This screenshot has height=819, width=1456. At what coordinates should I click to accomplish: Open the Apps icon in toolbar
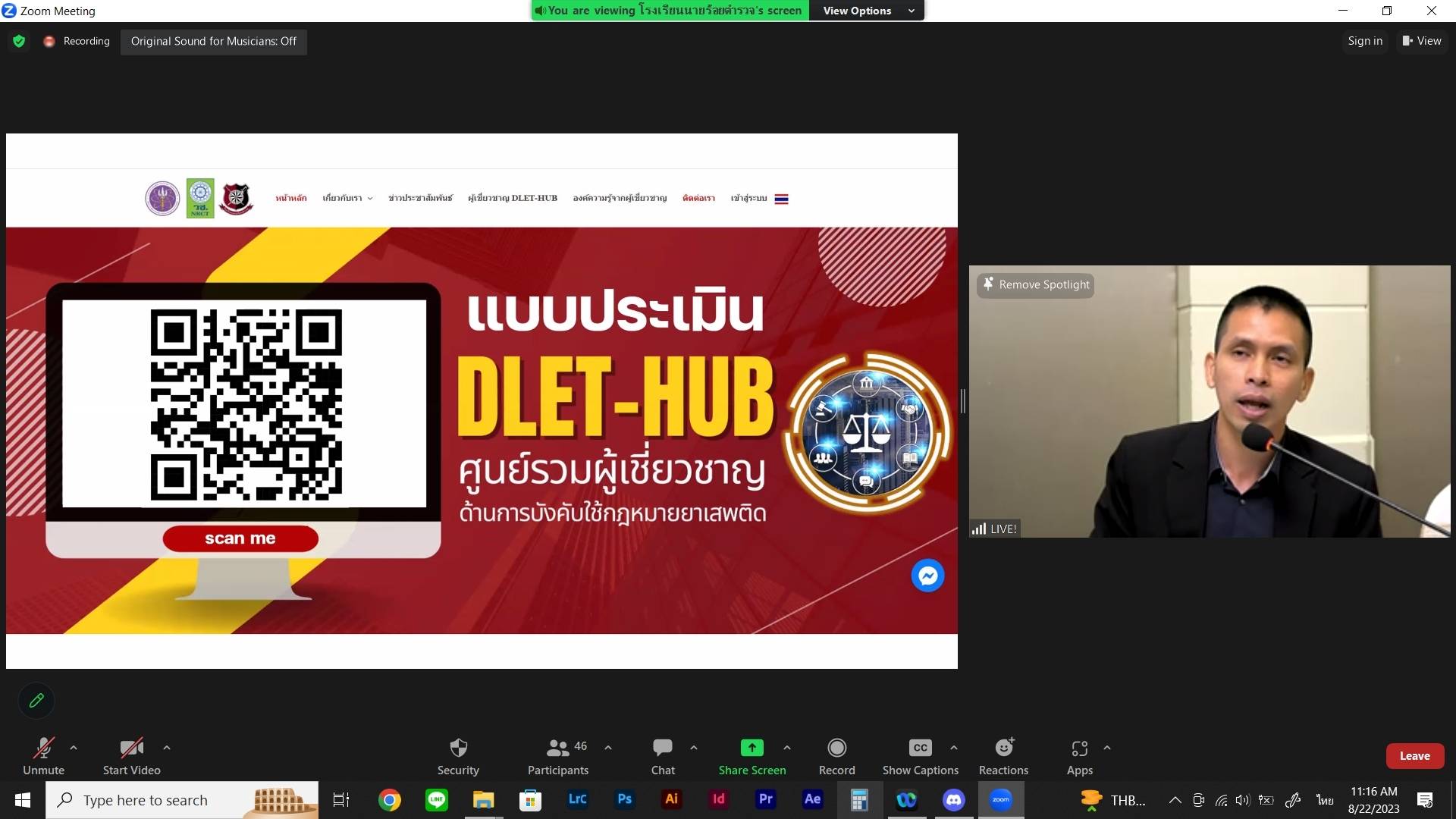(1079, 748)
